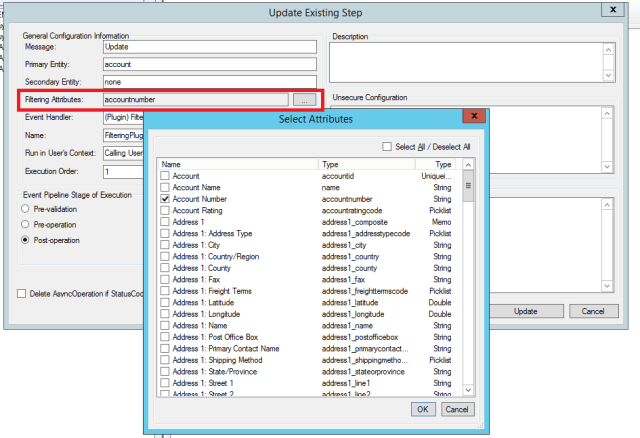Sort by the first Type column header
640x438 pixels.
pyautogui.click(x=367, y=164)
